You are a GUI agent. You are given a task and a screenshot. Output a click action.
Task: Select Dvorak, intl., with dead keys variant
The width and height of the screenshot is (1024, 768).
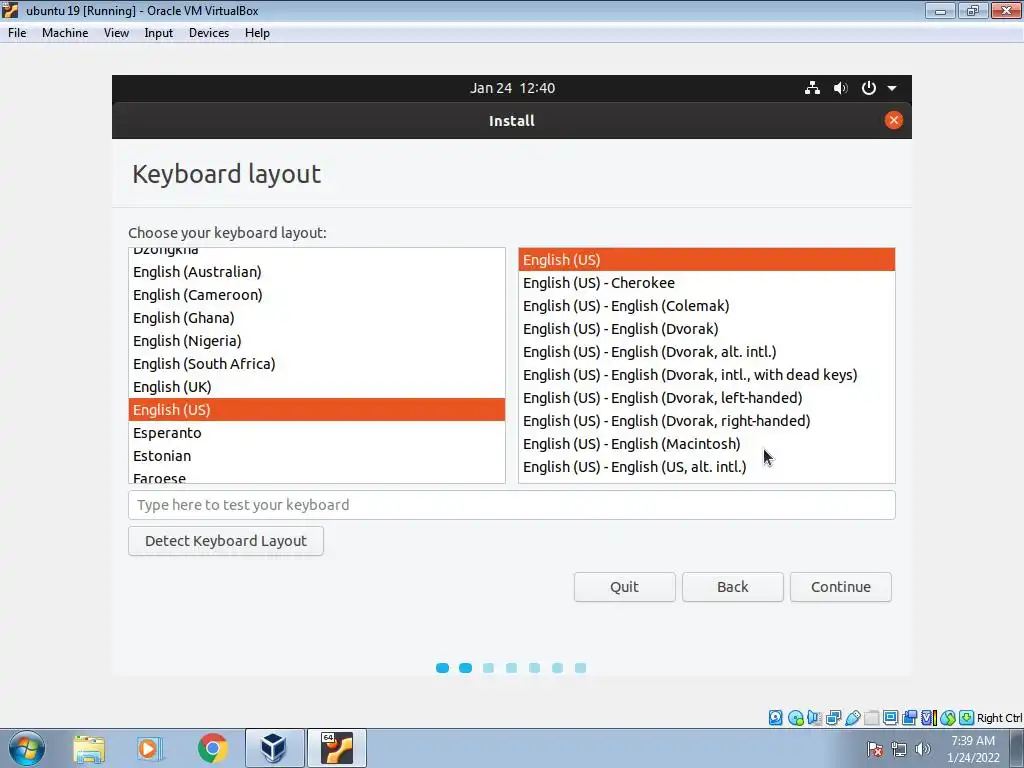pos(707,375)
